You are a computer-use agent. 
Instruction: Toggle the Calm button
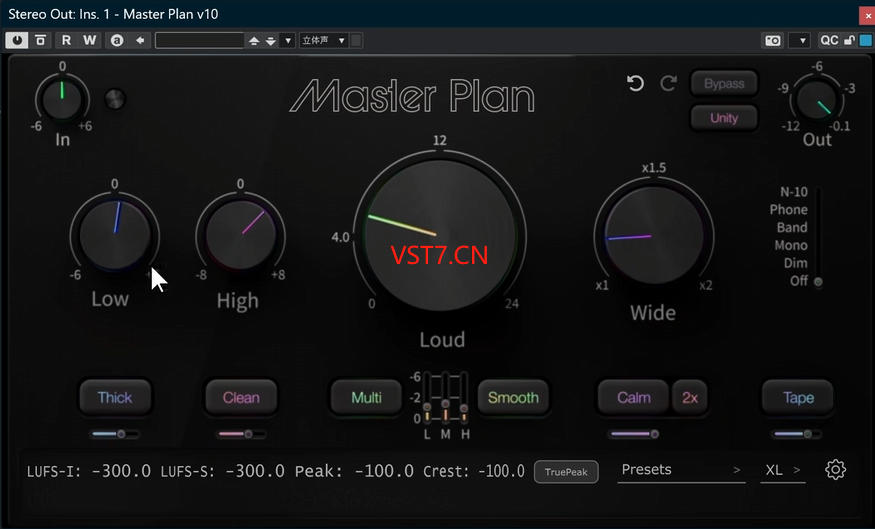(633, 397)
